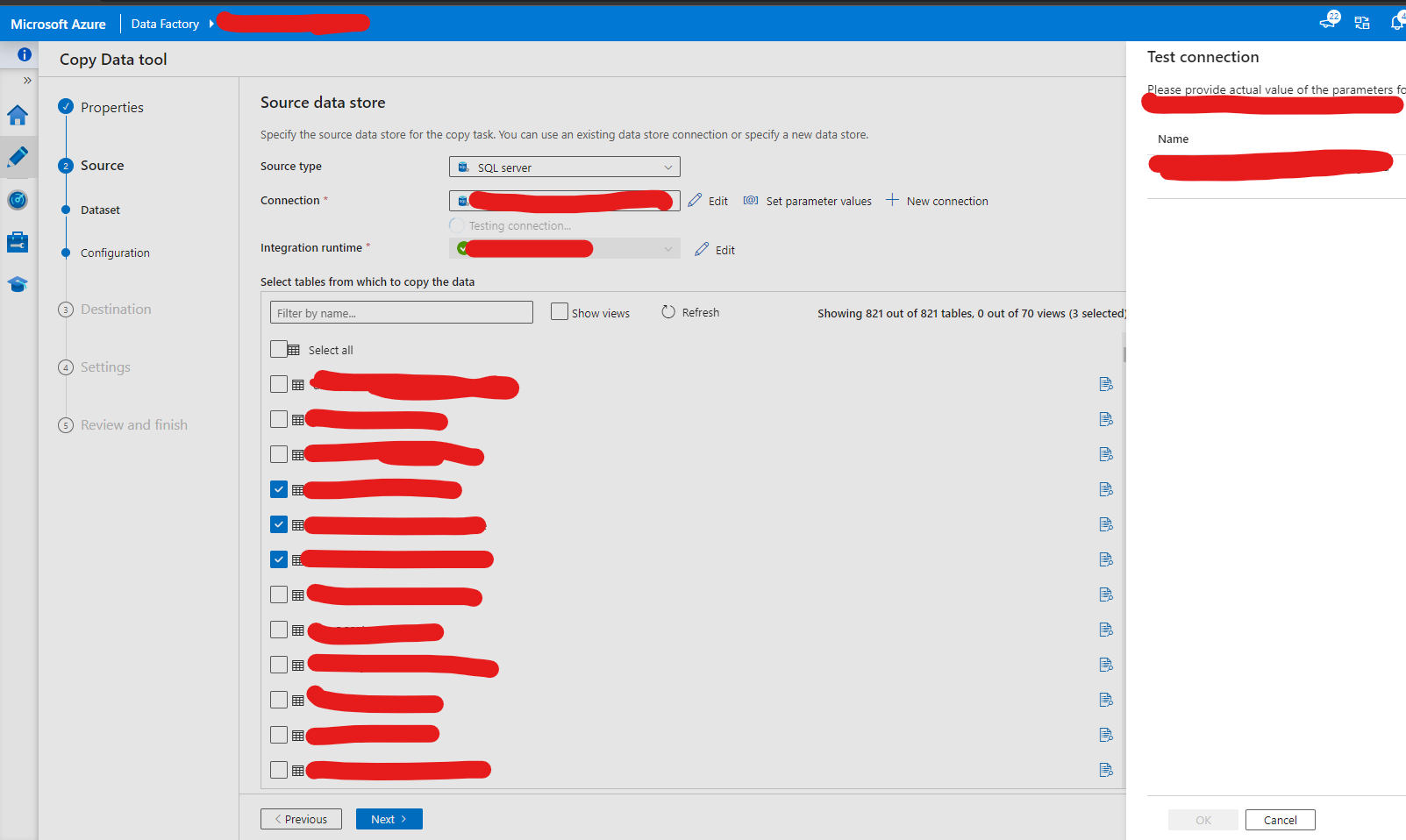The width and height of the screenshot is (1406, 840).
Task: Click the Refresh circular arrow icon
Action: coord(668,312)
